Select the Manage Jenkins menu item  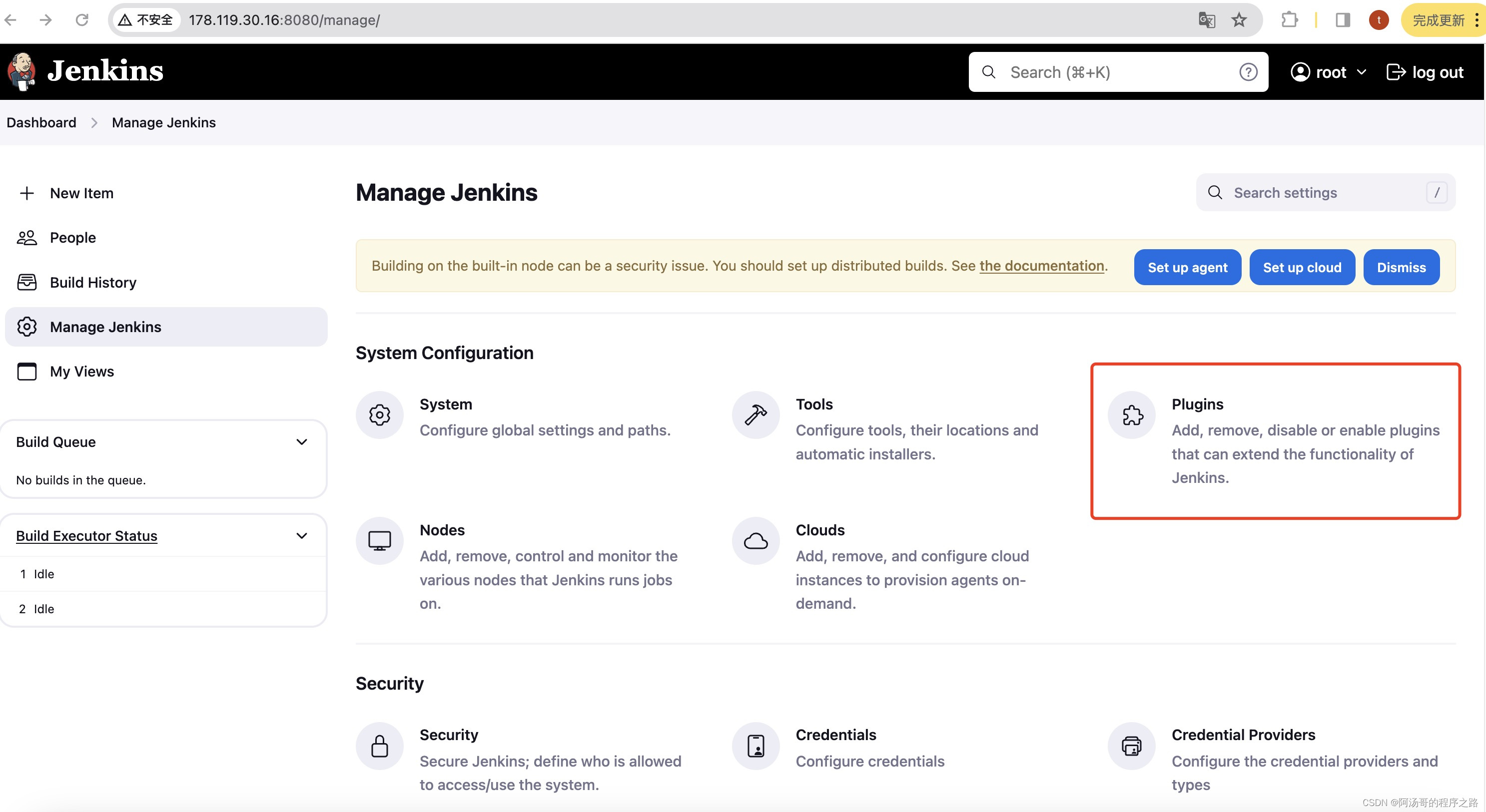coord(106,326)
